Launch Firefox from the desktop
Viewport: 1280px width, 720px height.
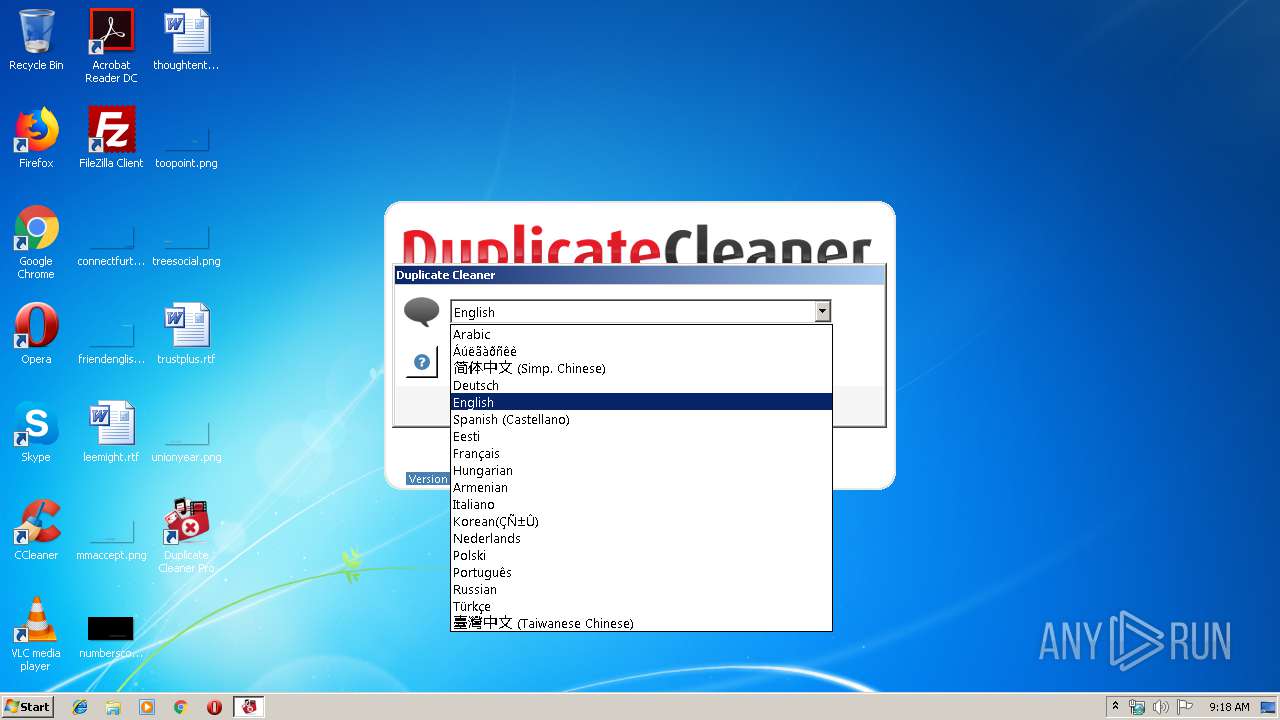click(x=36, y=138)
